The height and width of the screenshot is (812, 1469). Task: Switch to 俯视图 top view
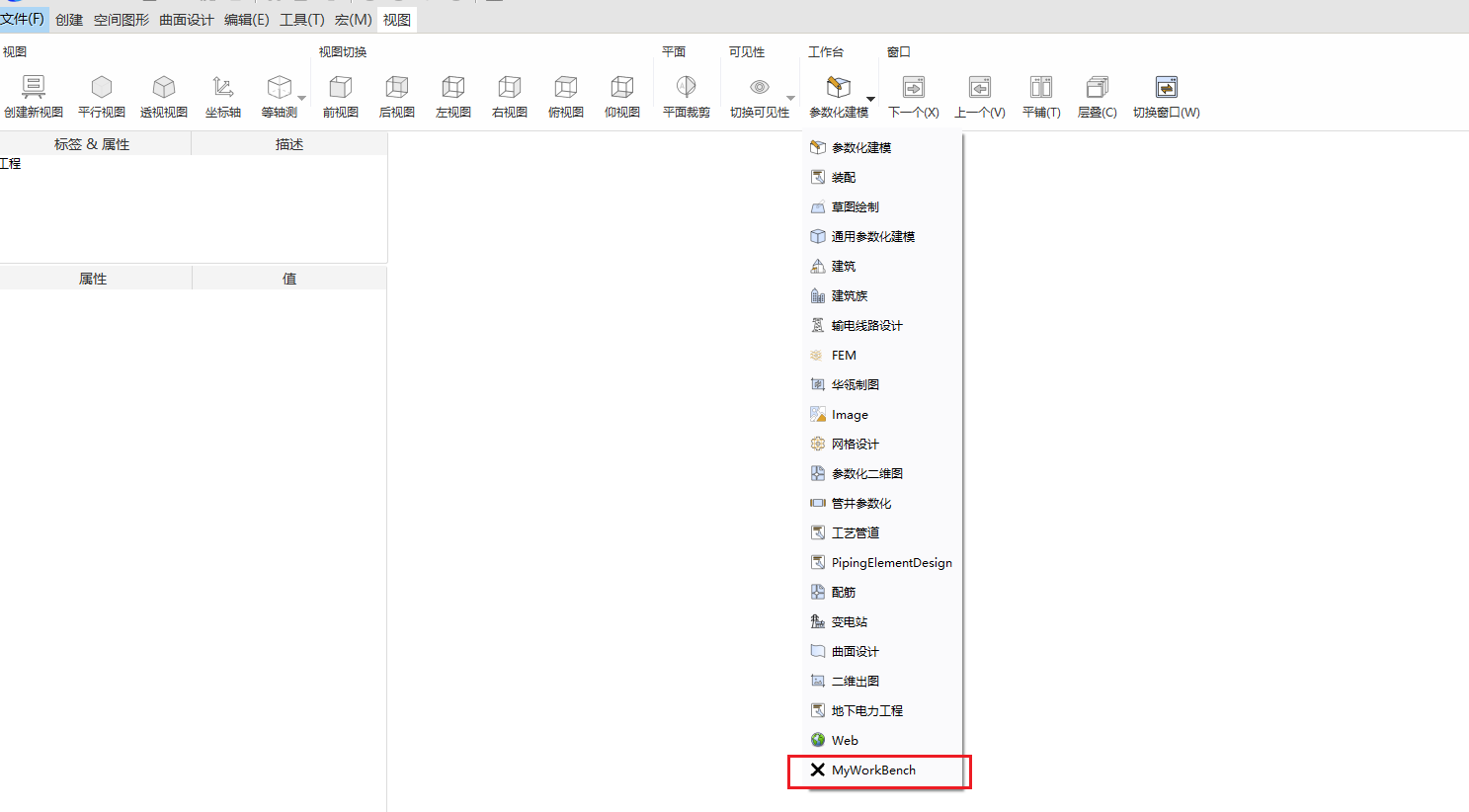coord(566,88)
